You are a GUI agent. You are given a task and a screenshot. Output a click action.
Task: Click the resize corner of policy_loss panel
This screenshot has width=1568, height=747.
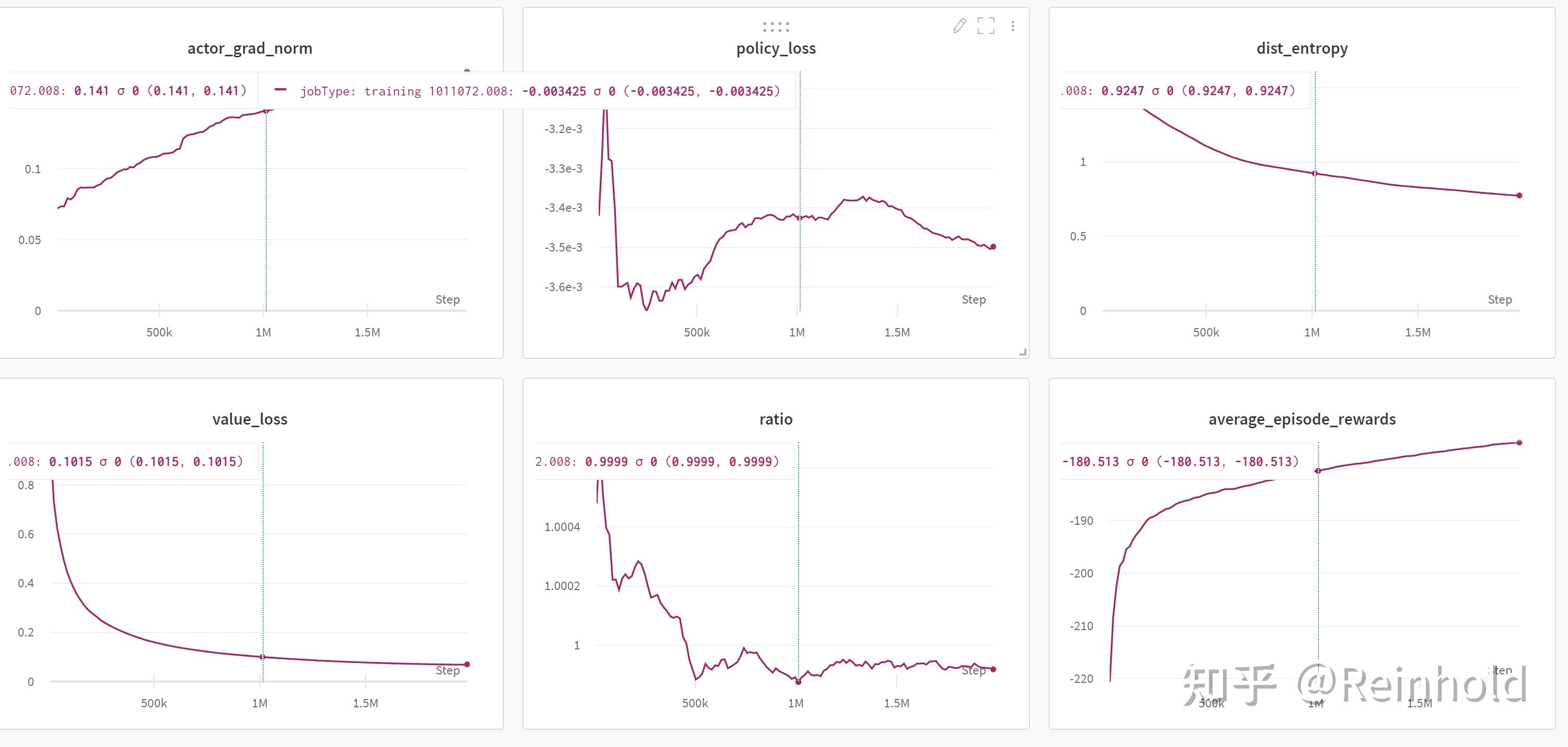coord(1023,352)
